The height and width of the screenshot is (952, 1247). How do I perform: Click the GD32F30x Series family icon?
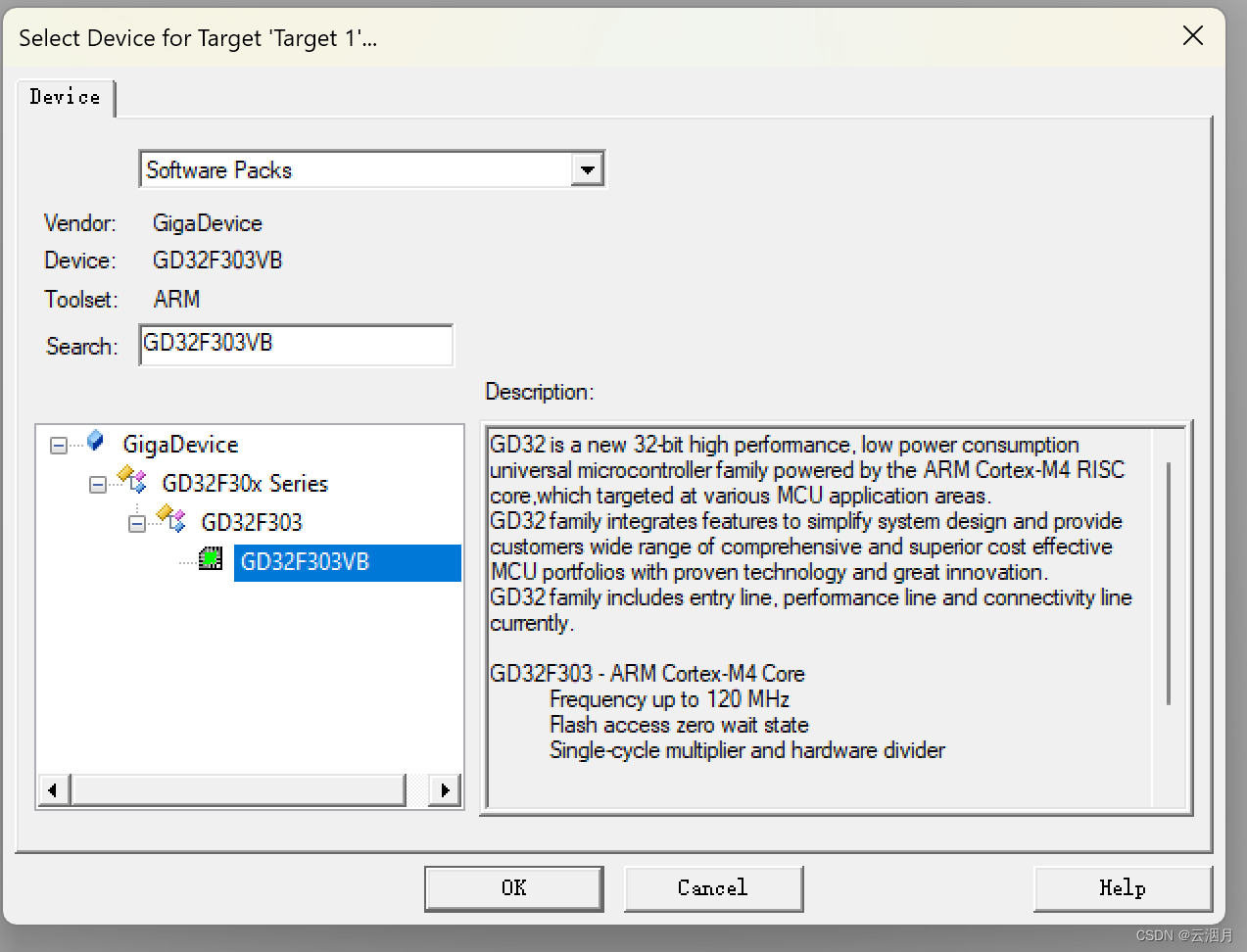[132, 480]
